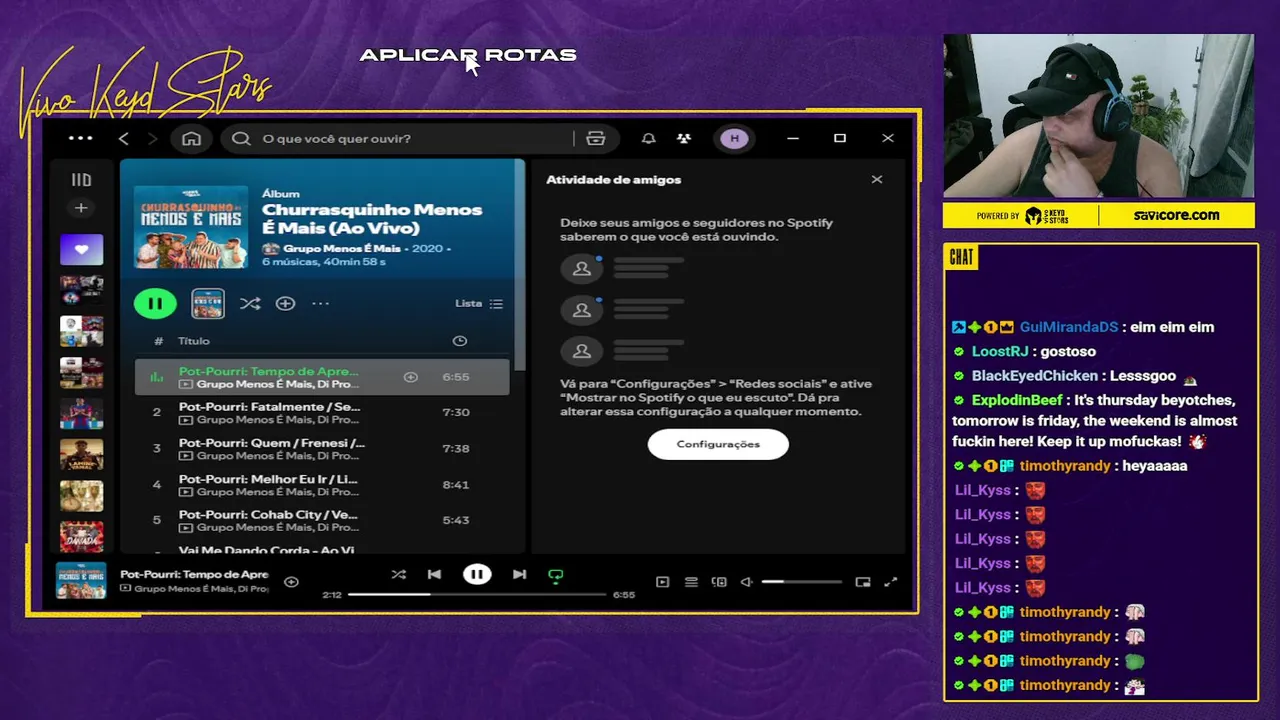Open the Browse icon in search bar

[596, 138]
